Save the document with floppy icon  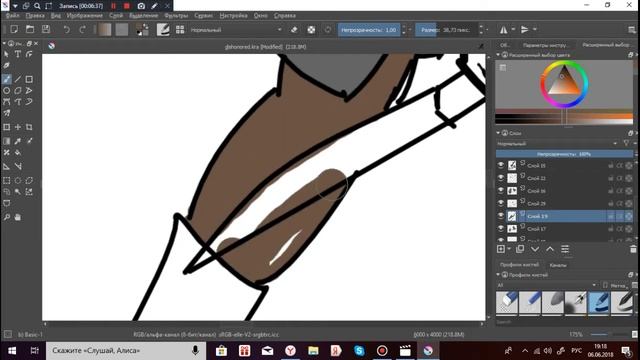(46, 29)
